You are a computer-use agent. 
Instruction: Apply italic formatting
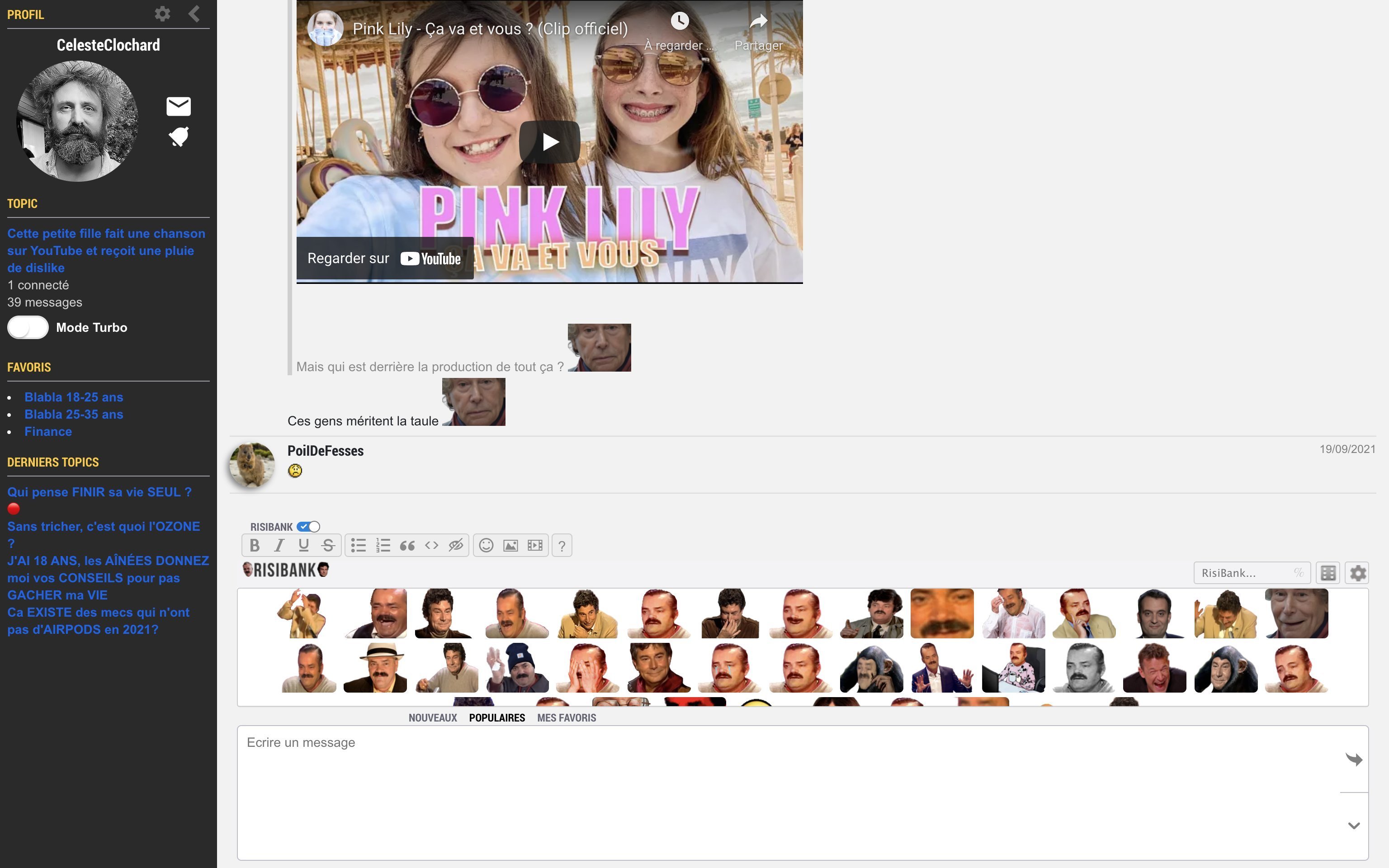coord(279,545)
